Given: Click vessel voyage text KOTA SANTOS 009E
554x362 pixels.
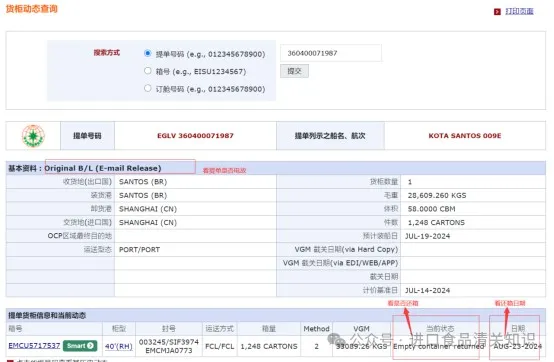Looking at the screenshot, I should (x=465, y=136).
